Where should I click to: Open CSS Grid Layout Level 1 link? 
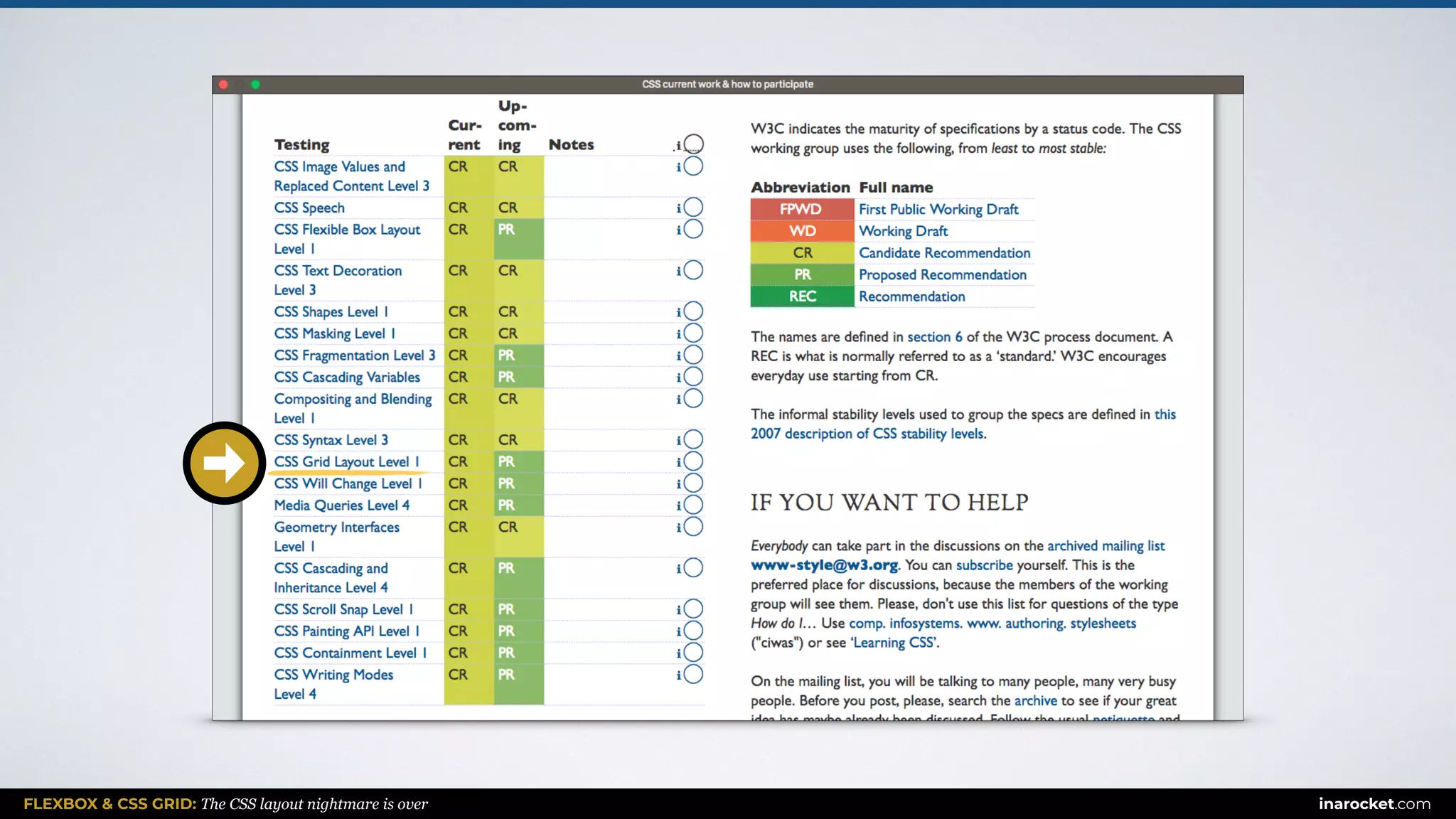pyautogui.click(x=346, y=462)
